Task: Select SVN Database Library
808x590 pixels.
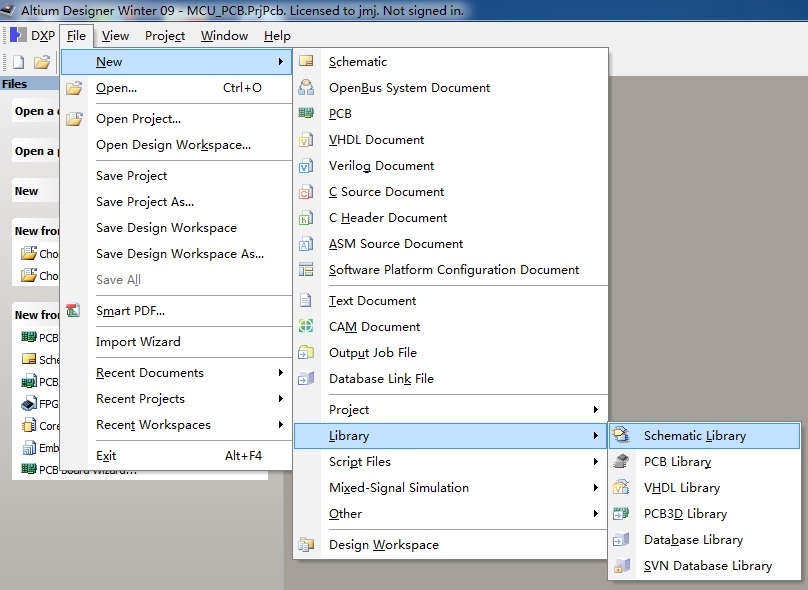Action: tap(704, 565)
